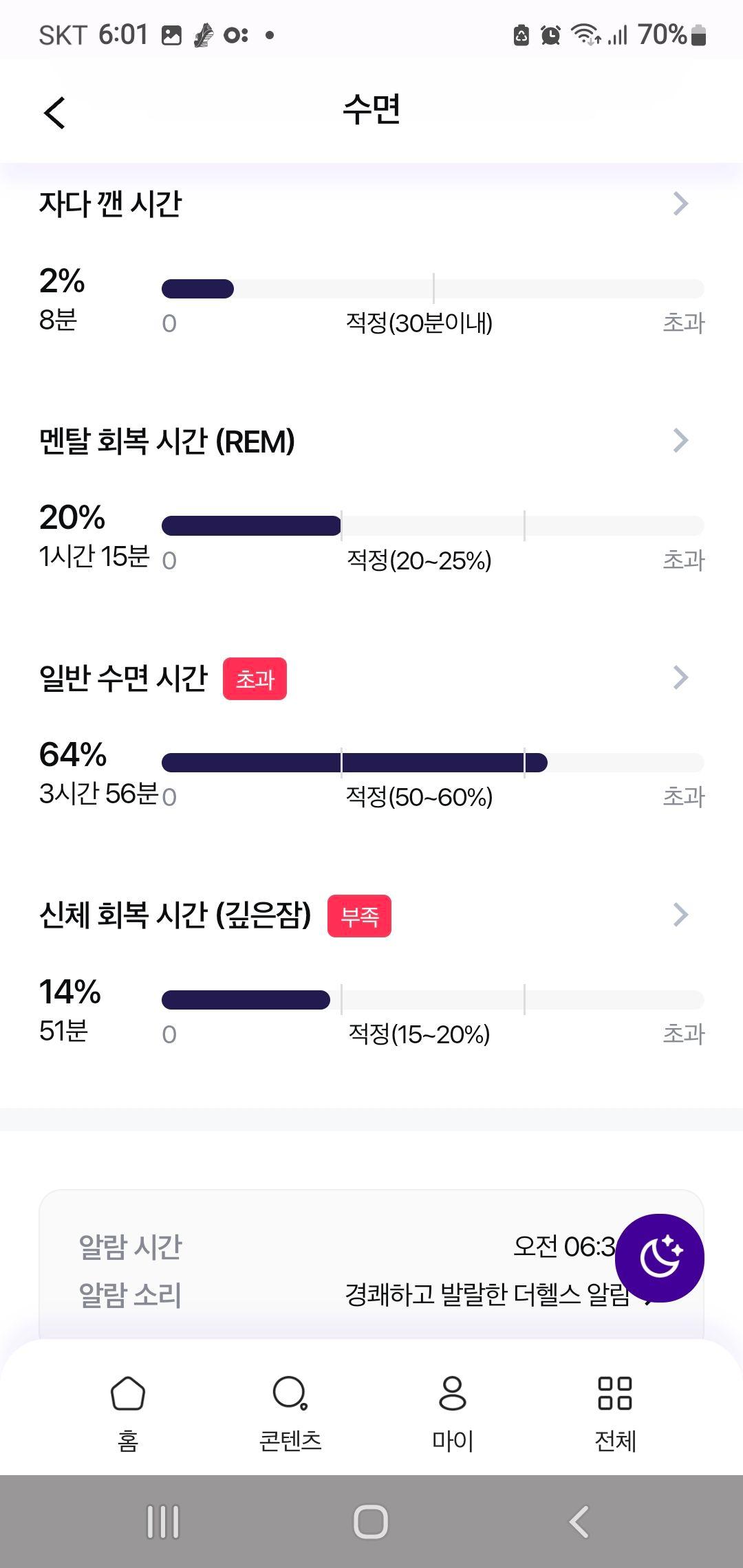This screenshot has width=743, height=1568.
Task: Tap the Android home navigation button
Action: (371, 1521)
